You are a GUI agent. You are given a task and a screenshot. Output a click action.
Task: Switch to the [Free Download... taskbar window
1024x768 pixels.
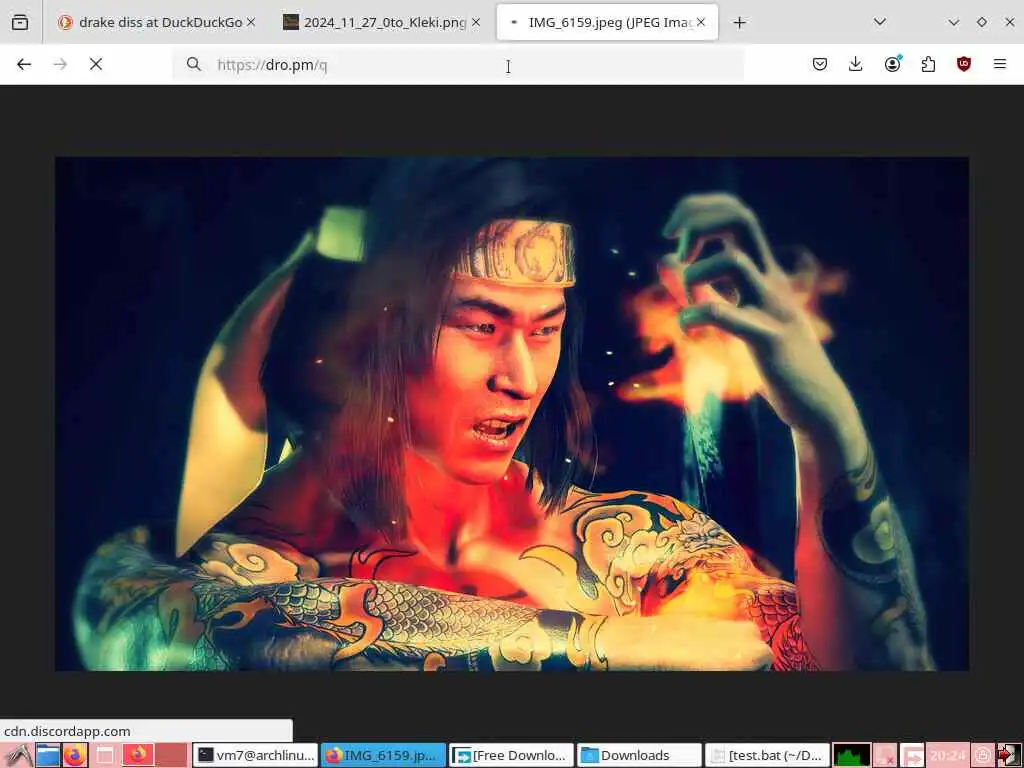pyautogui.click(x=511, y=755)
